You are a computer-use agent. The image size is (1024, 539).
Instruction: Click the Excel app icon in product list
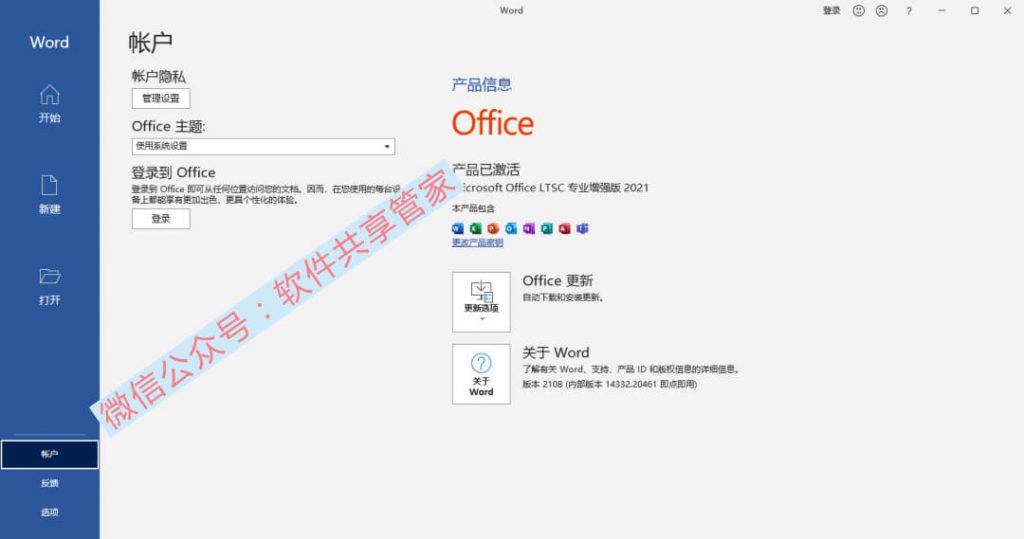pyautogui.click(x=475, y=228)
